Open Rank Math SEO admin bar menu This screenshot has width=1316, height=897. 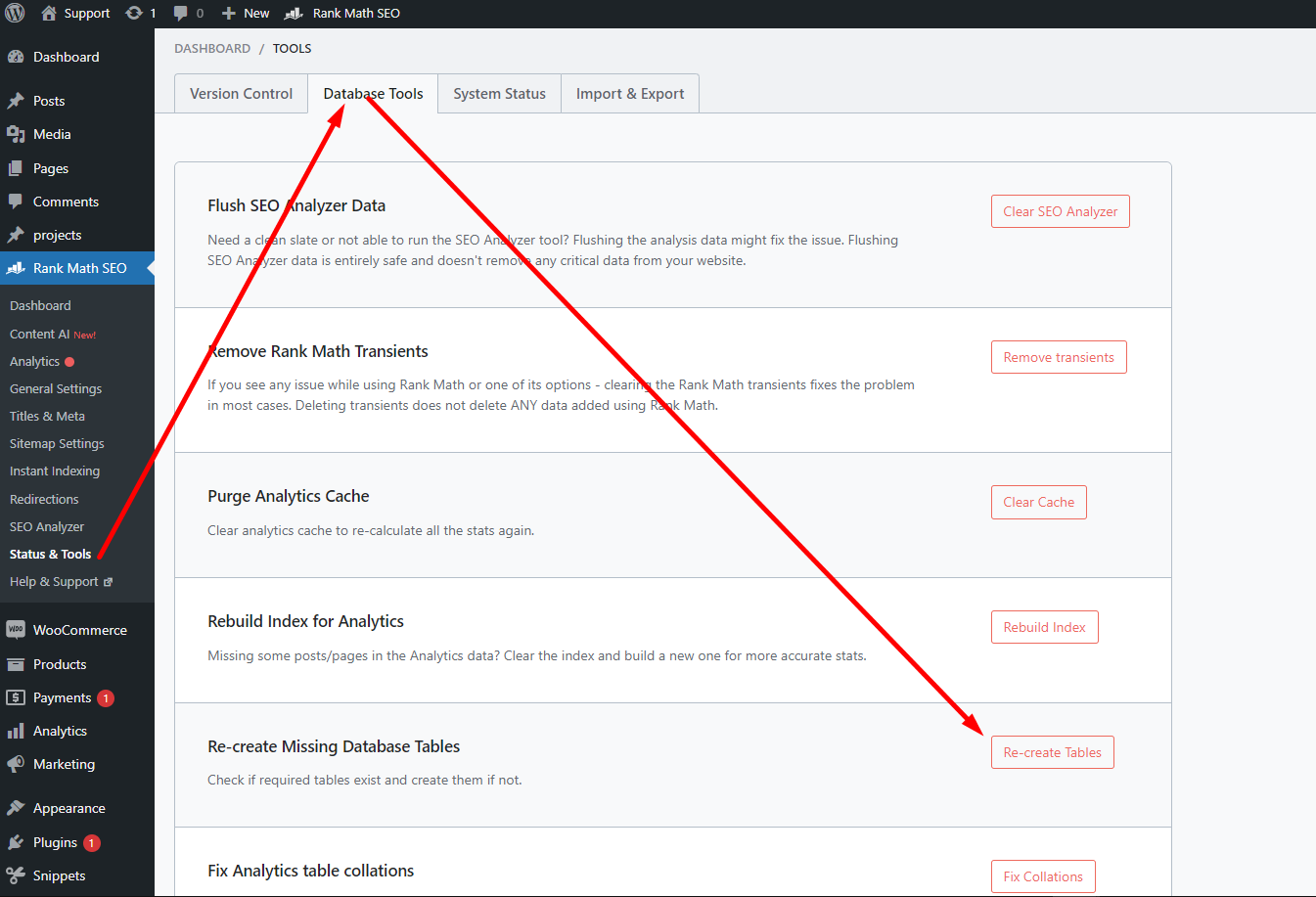point(341,13)
